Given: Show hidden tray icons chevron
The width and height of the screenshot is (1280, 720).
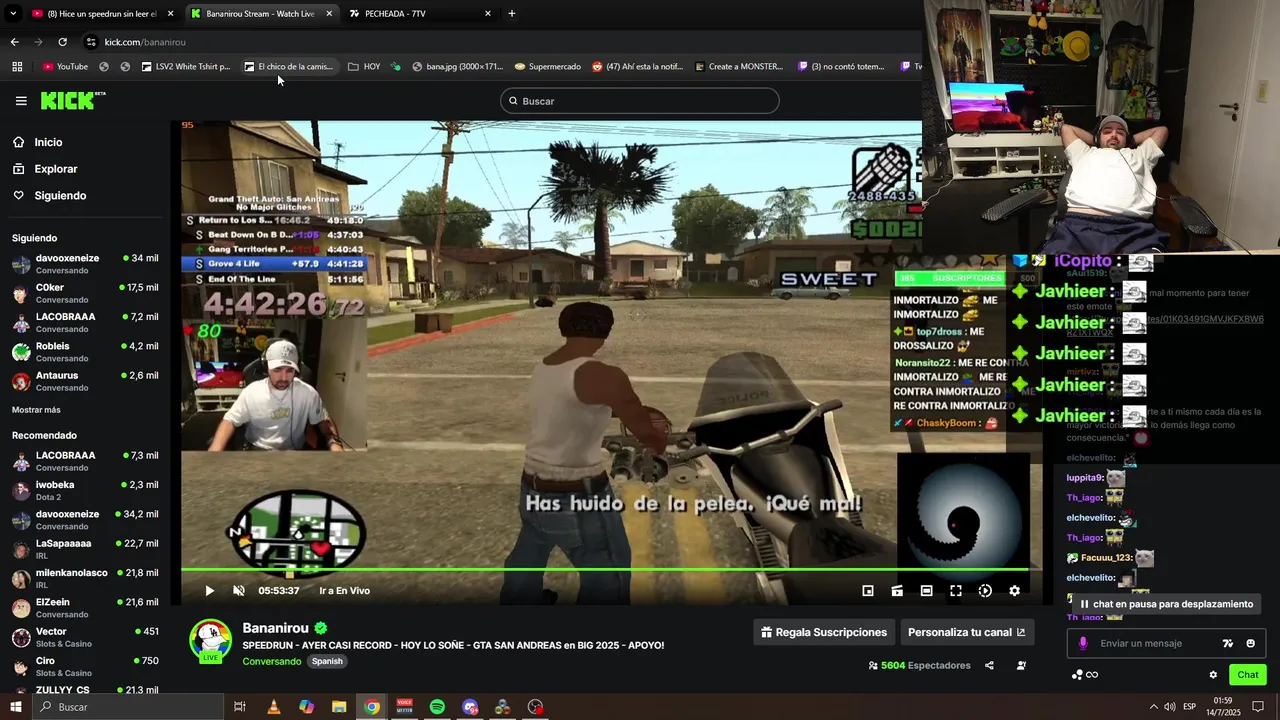Looking at the screenshot, I should [1154, 707].
